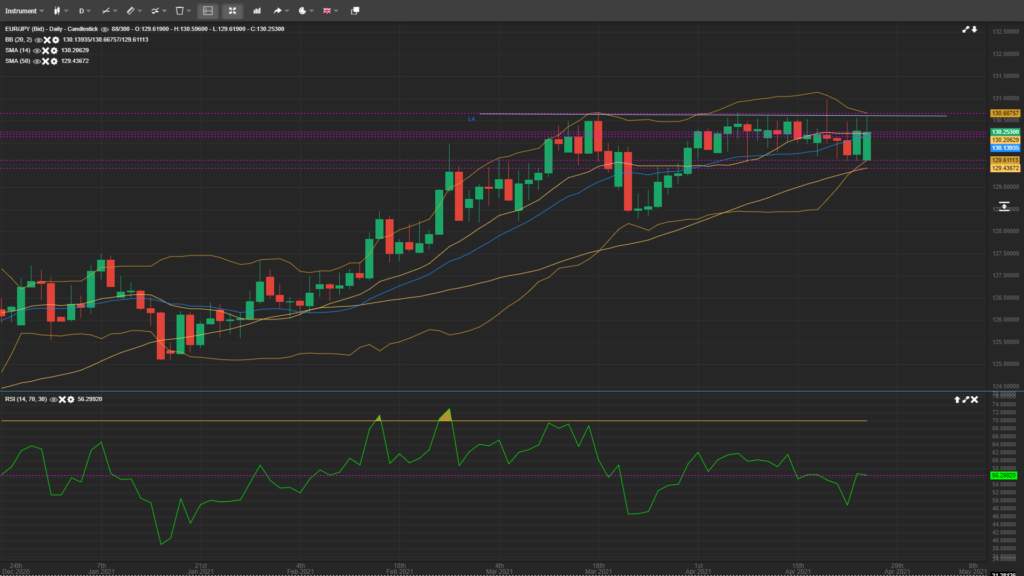
Task: Click the orange 129.43672 SMA price tag
Action: (x=1005, y=168)
